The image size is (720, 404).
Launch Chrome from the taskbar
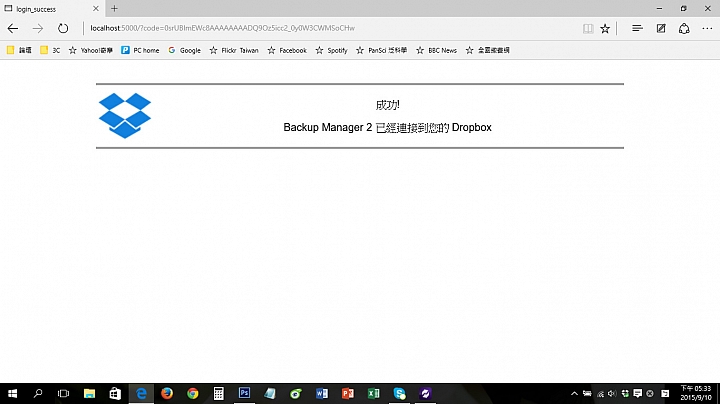coord(192,393)
